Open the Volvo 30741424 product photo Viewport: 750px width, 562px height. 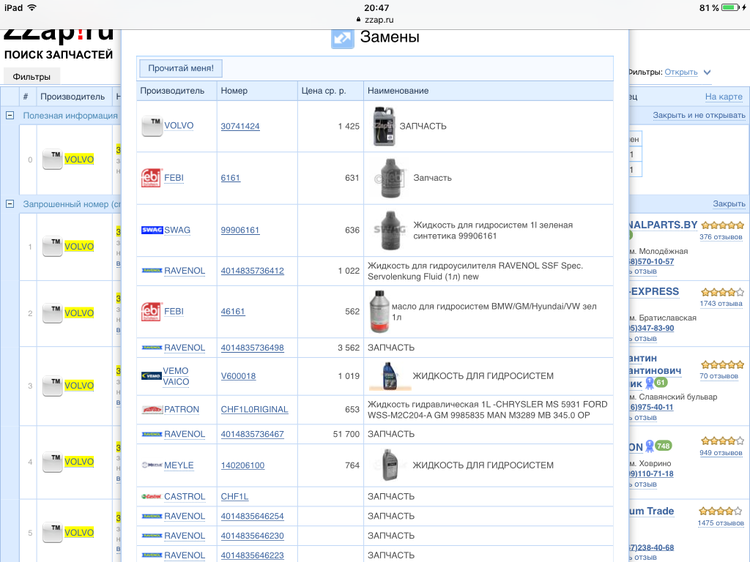click(x=384, y=126)
